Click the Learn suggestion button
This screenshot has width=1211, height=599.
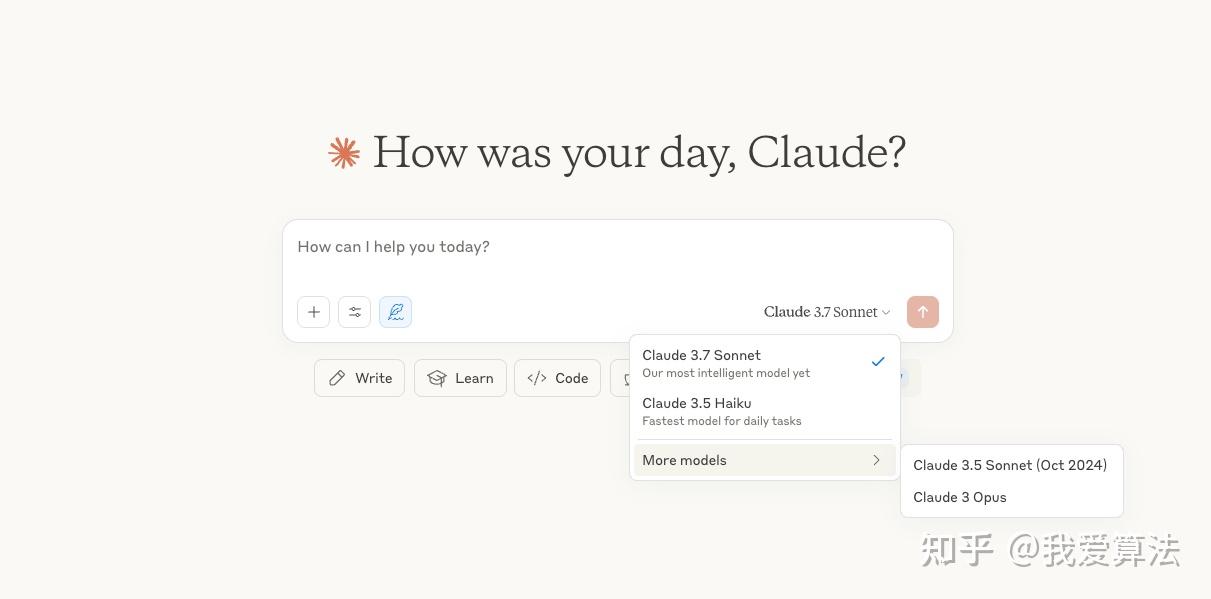tap(460, 378)
